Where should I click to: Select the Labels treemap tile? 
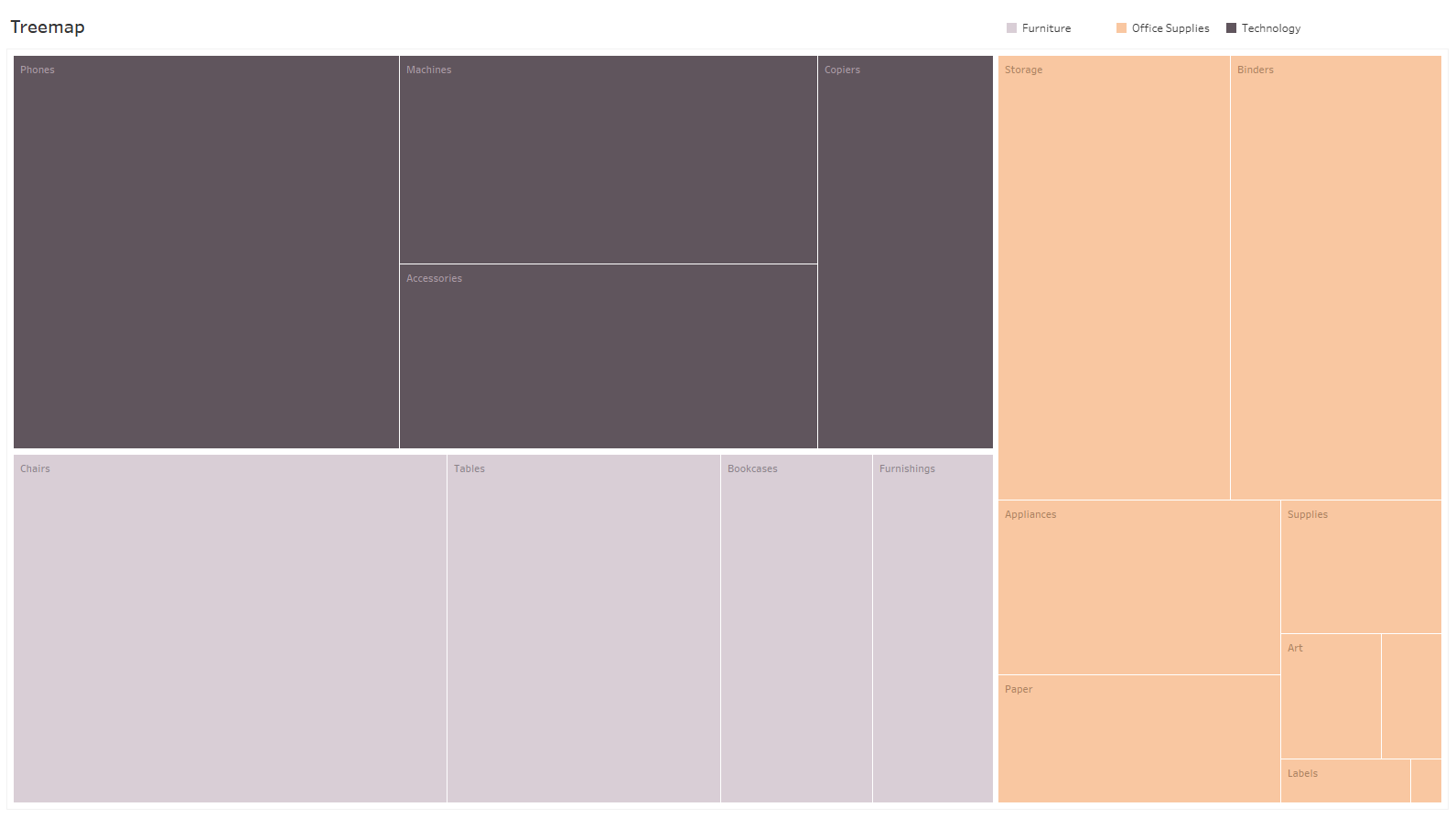(1345, 780)
